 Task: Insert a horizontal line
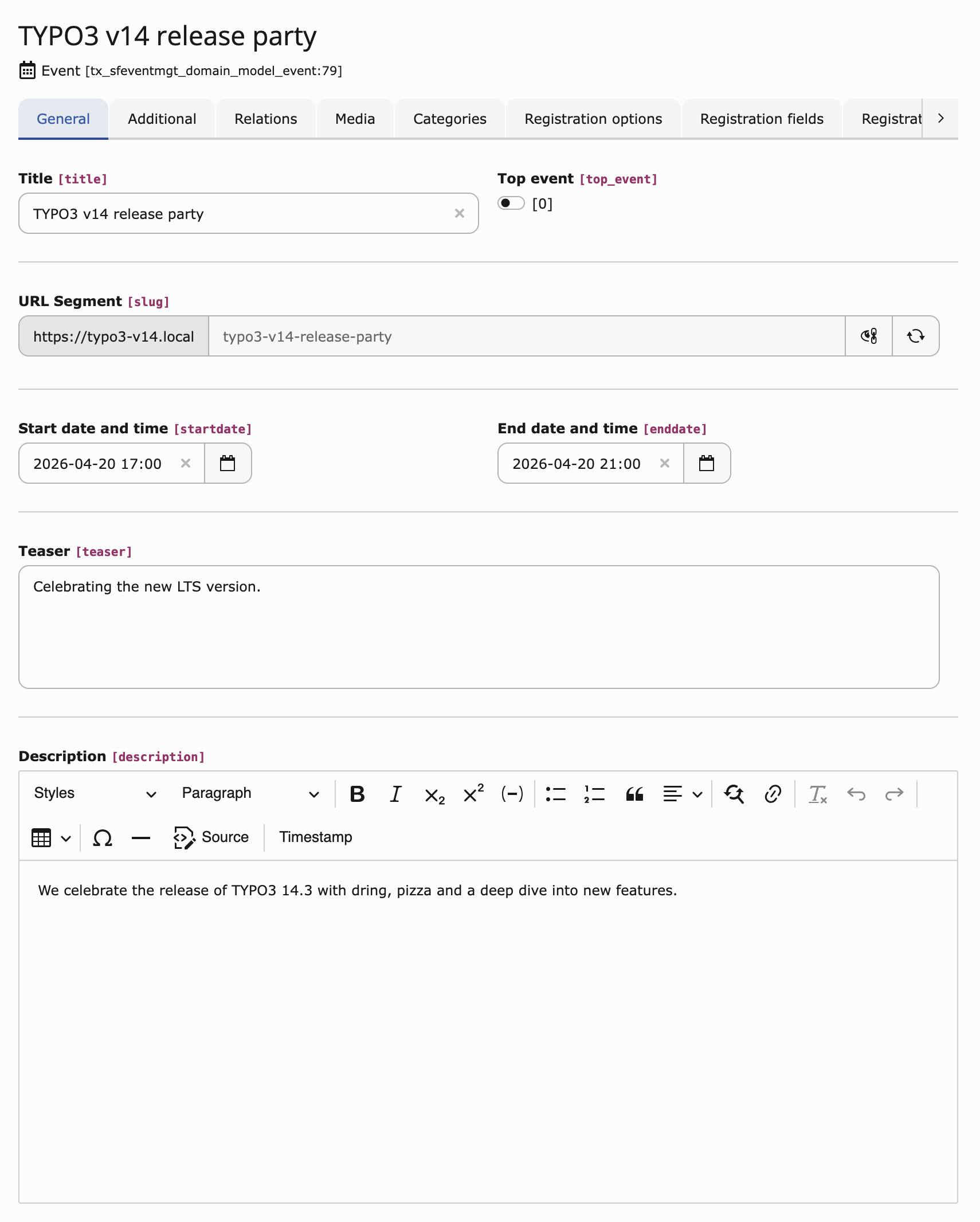point(141,838)
